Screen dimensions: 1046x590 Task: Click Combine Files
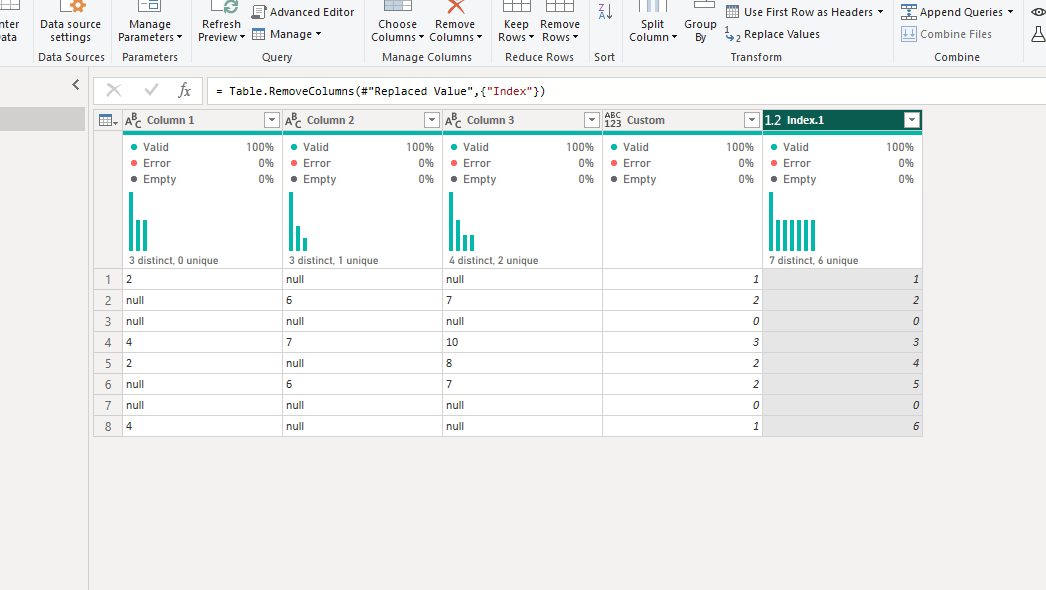(946, 34)
